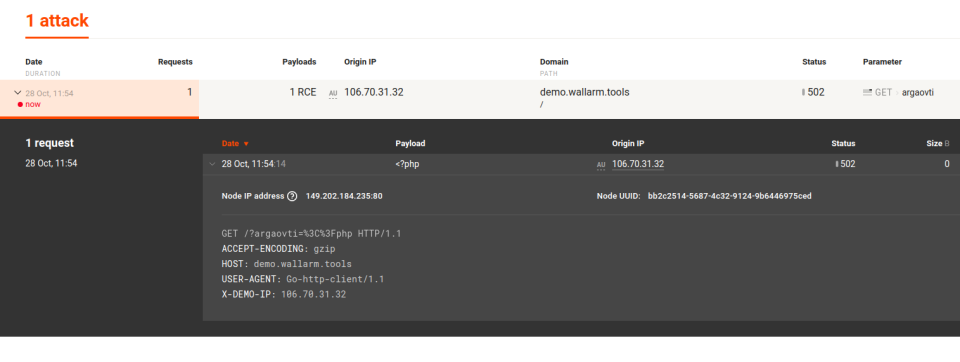960x362 pixels.
Task: Collapse the 11:54:14 request details chevron
Action: coord(212,164)
